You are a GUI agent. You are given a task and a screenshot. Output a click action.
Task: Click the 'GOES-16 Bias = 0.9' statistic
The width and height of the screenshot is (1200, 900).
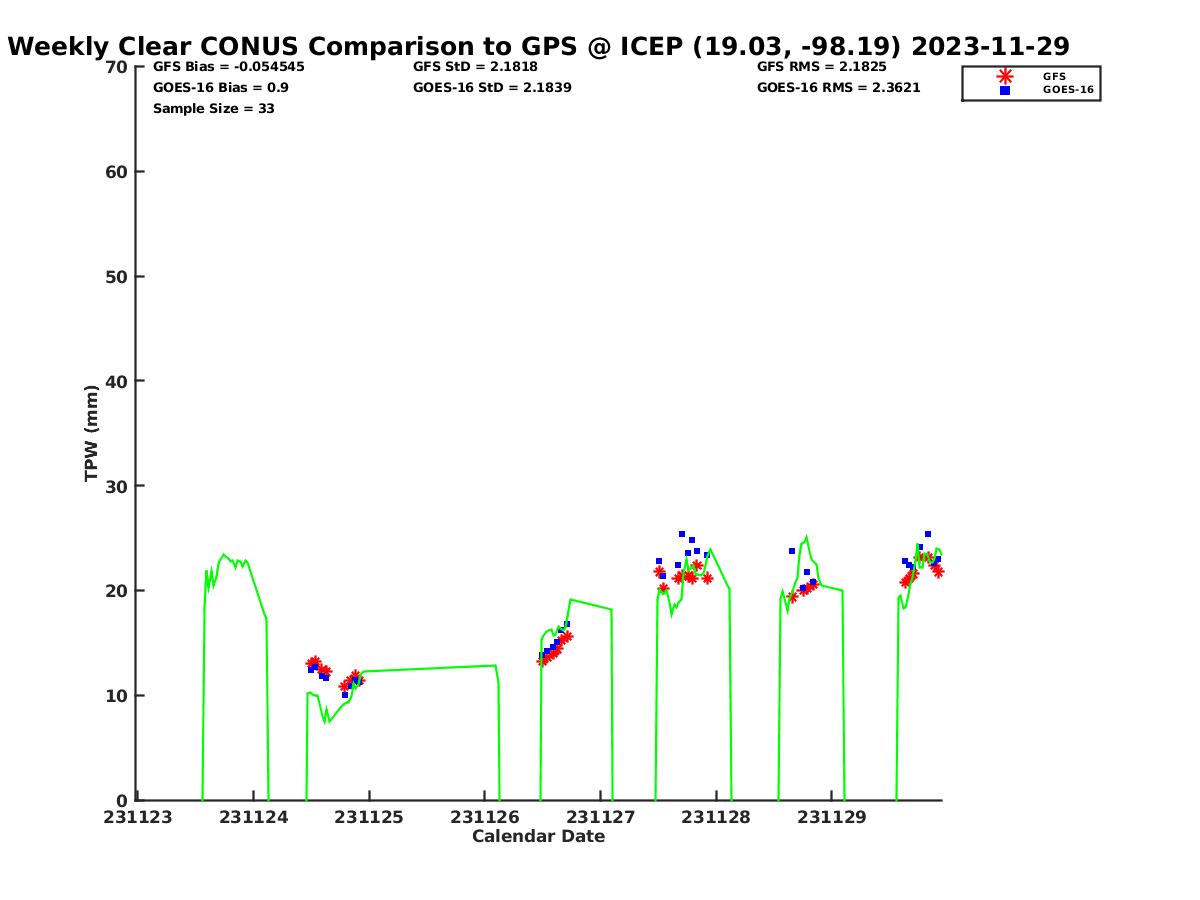[221, 87]
